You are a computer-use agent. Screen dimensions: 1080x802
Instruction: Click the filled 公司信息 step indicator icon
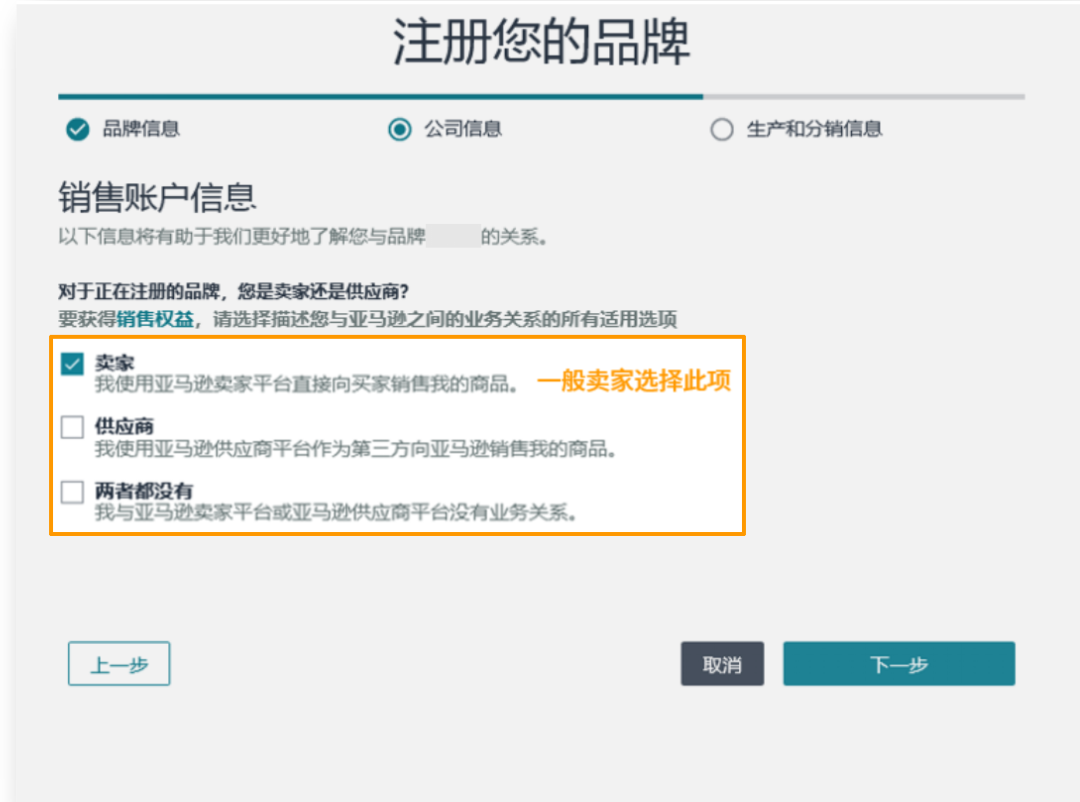point(399,130)
